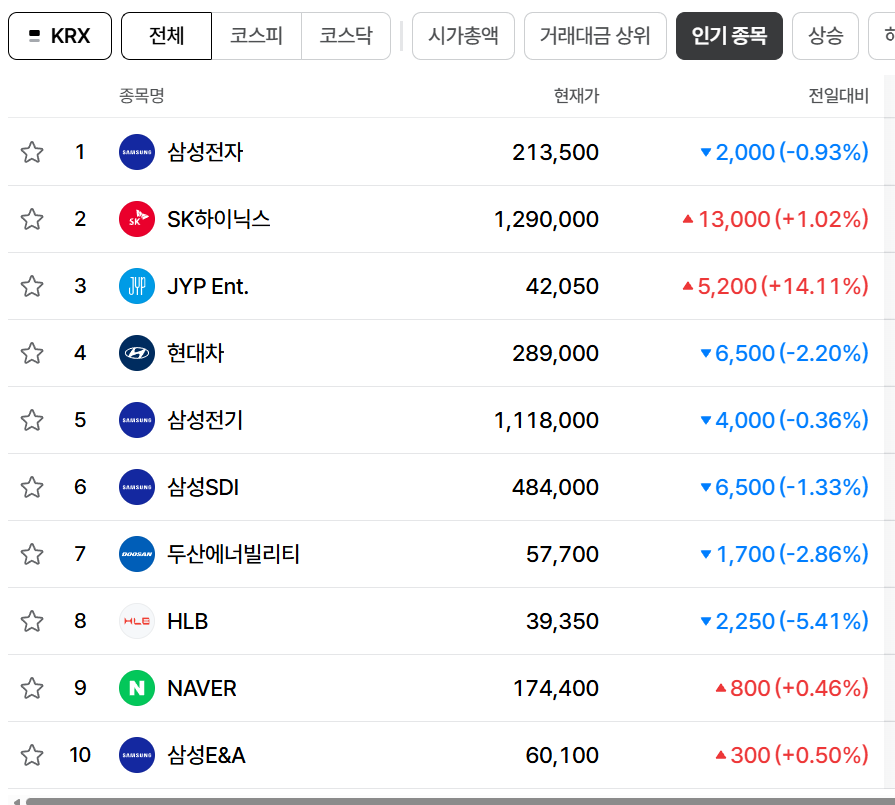Viewport: 895px width, 805px height.
Task: Click the 1,290,000 price value
Action: coord(546,219)
